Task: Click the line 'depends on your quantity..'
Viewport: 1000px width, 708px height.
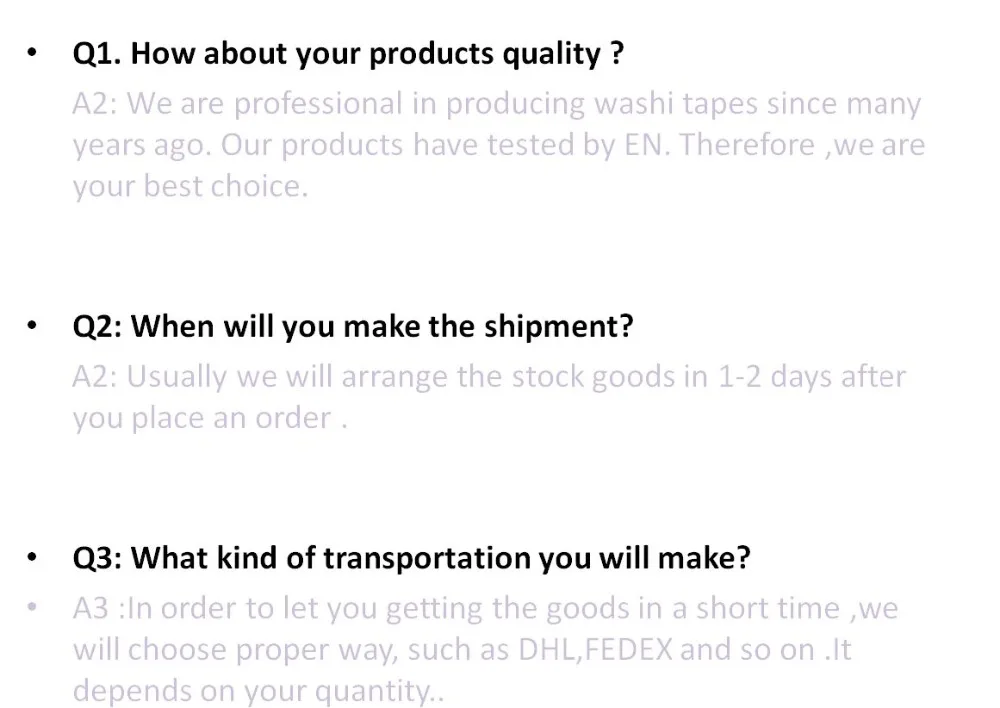Action: coord(258,691)
